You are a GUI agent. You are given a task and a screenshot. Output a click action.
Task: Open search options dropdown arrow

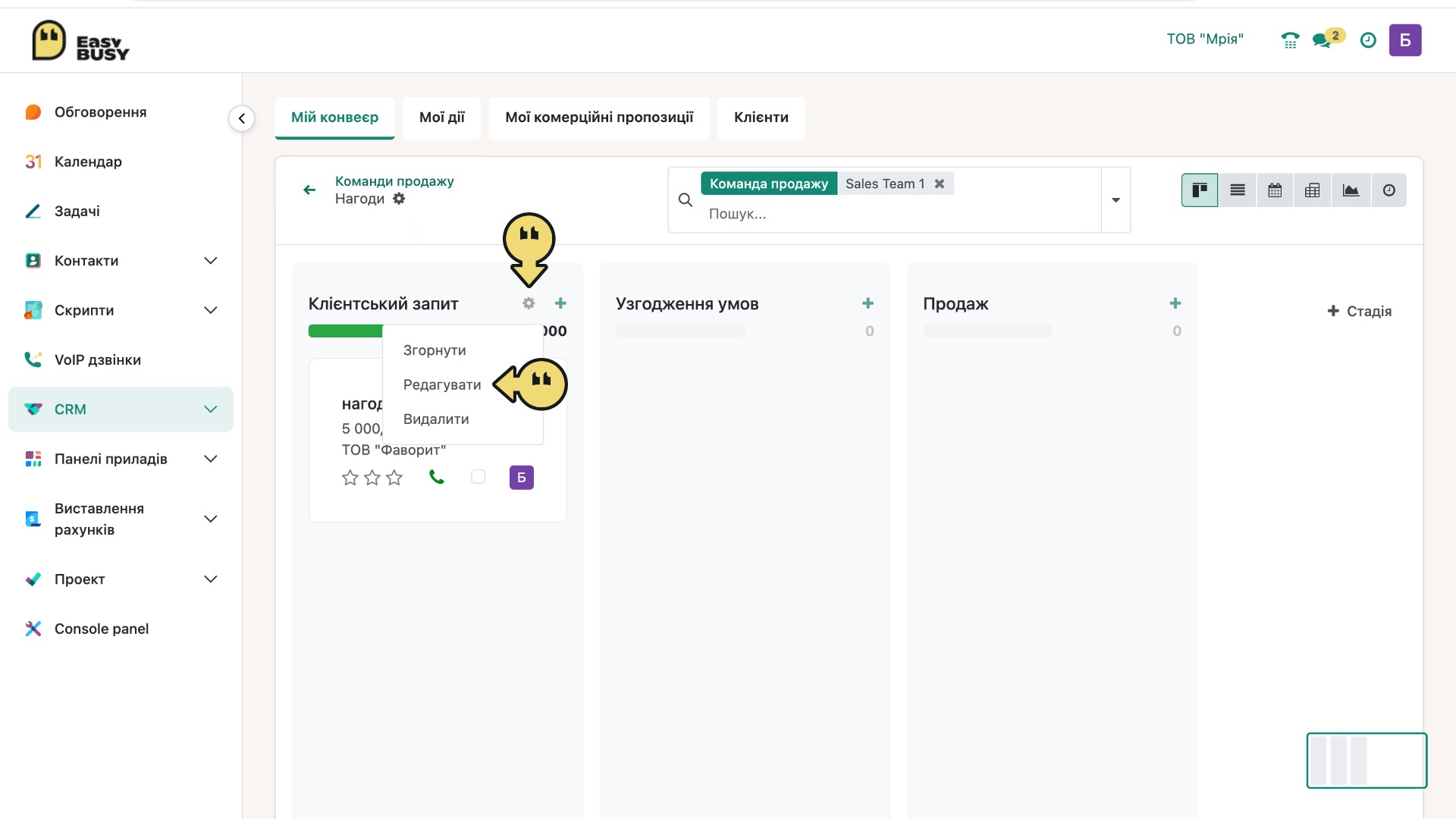pyautogui.click(x=1116, y=200)
